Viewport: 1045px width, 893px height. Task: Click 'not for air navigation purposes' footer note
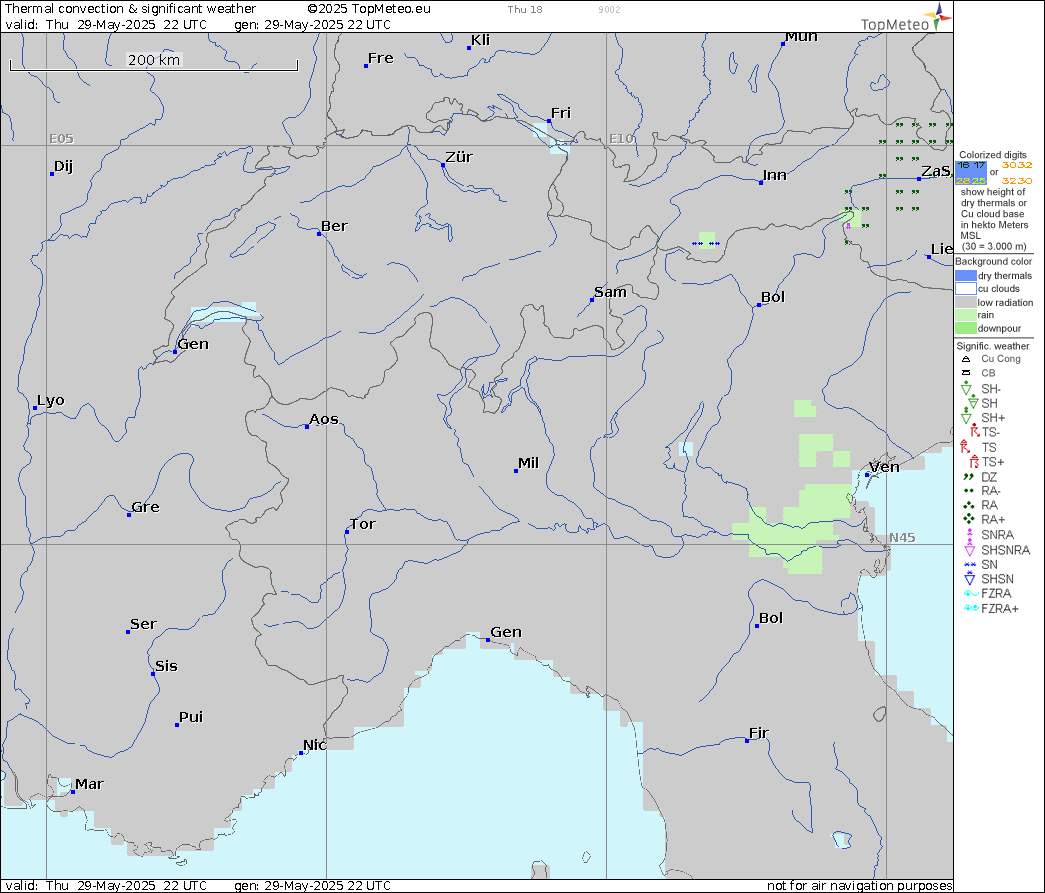pyautogui.click(x=859, y=886)
